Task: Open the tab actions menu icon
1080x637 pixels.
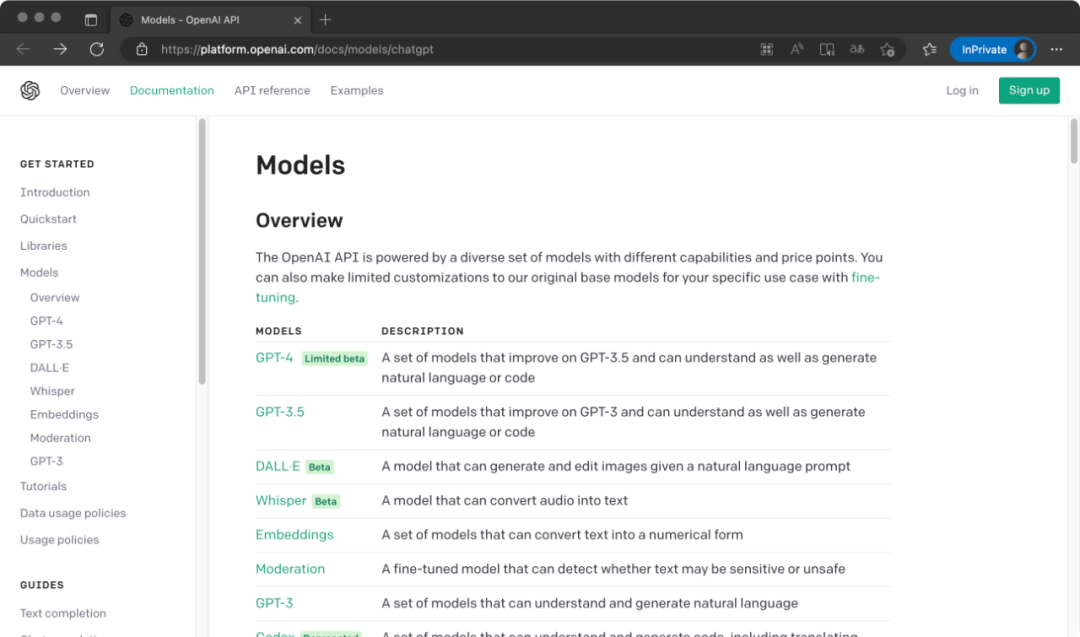Action: pos(91,20)
